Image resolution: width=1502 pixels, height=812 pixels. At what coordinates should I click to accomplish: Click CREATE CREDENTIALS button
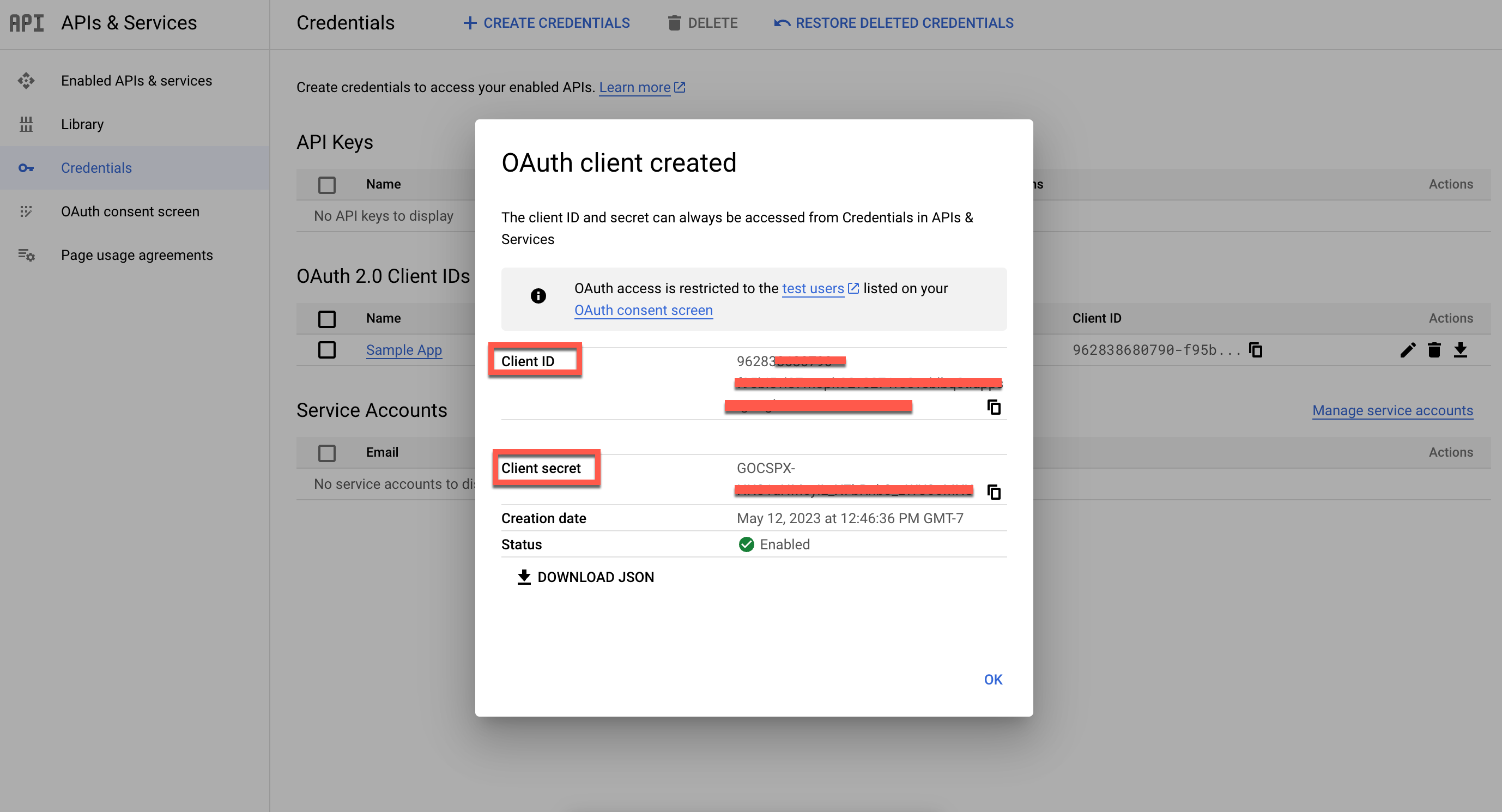pyautogui.click(x=546, y=23)
